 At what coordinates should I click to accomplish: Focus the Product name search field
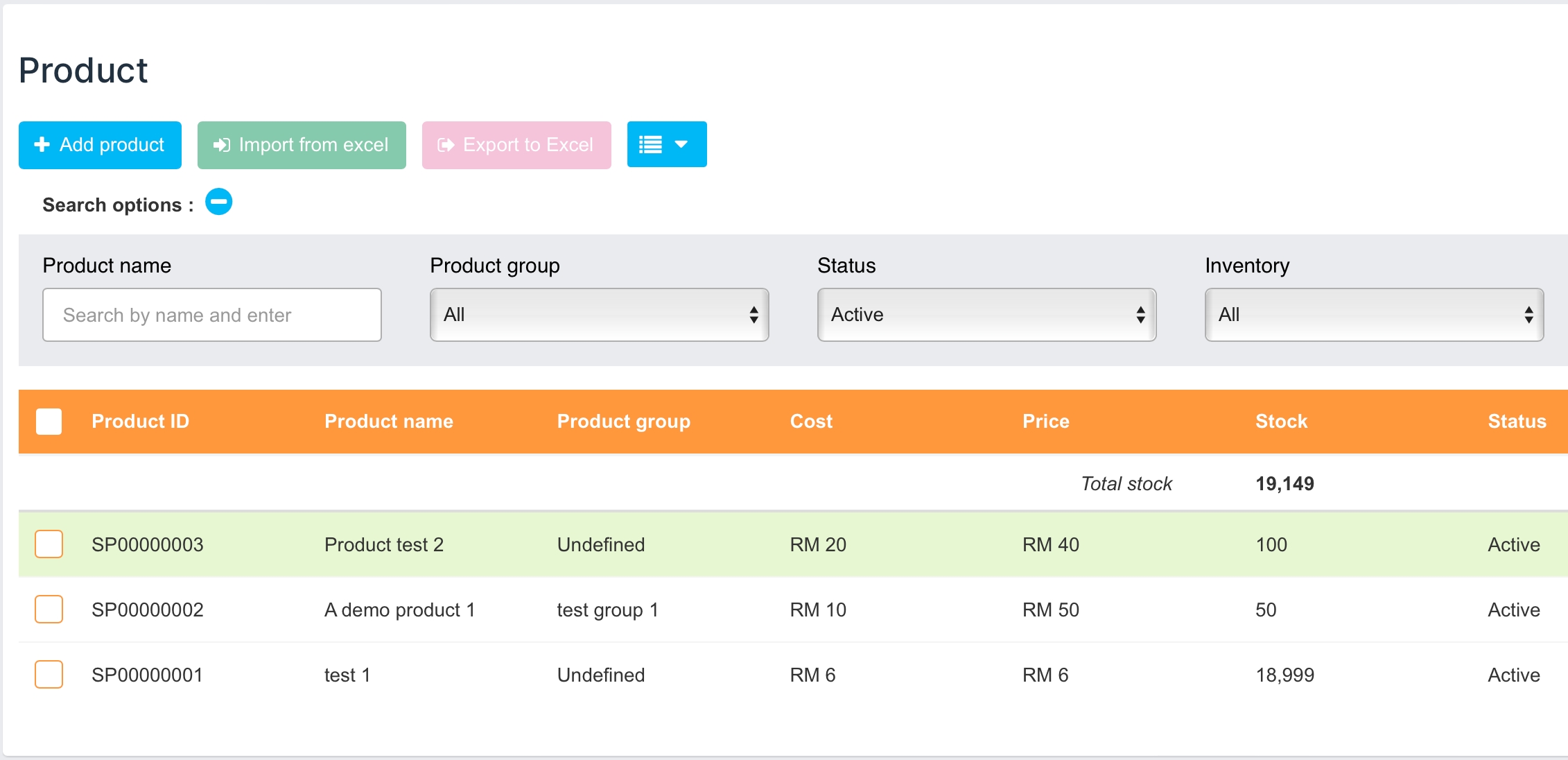212,315
